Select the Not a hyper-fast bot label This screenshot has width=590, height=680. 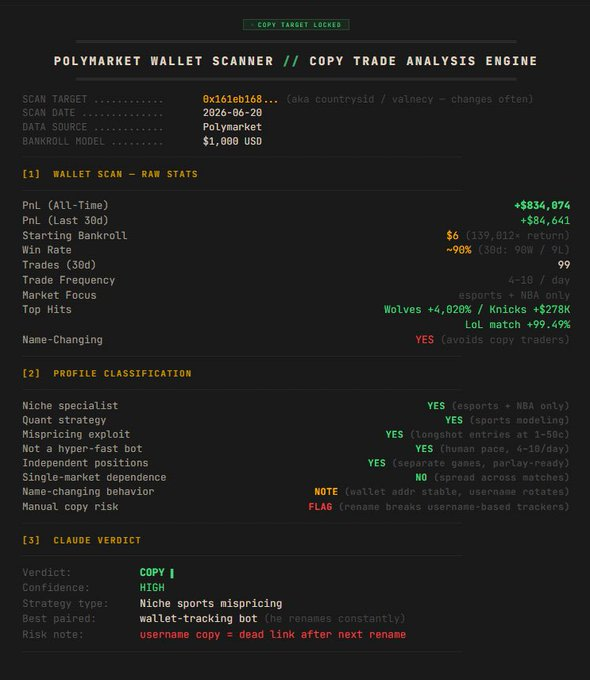tap(82, 449)
